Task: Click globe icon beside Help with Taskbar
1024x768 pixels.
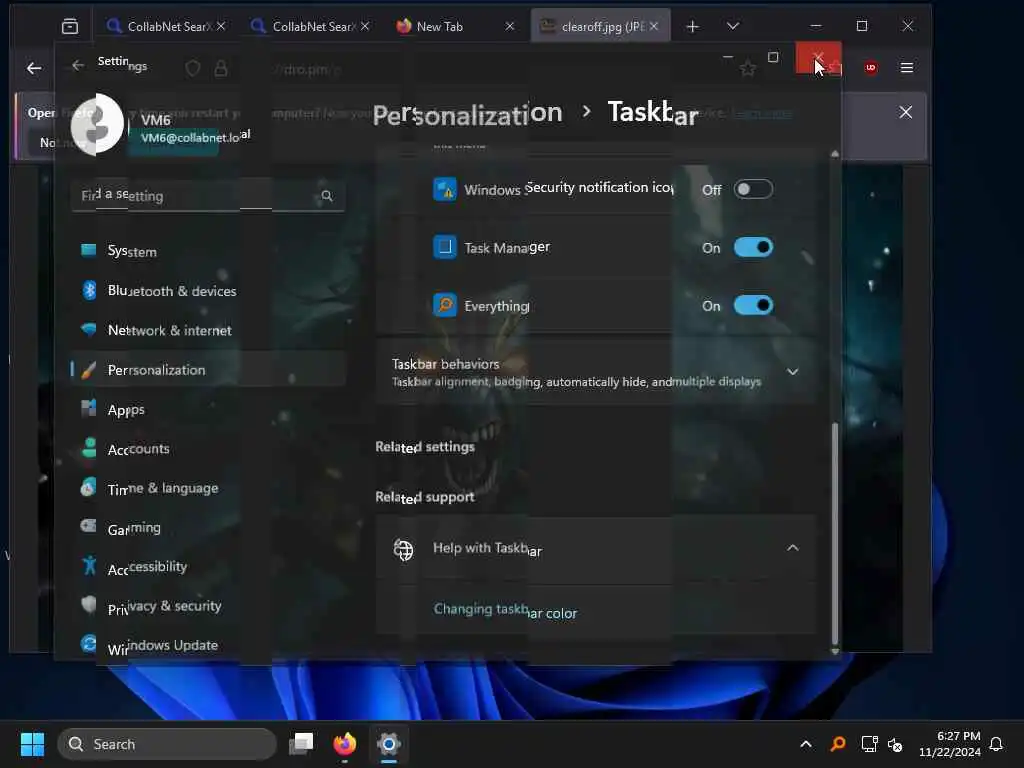Action: [x=404, y=550]
